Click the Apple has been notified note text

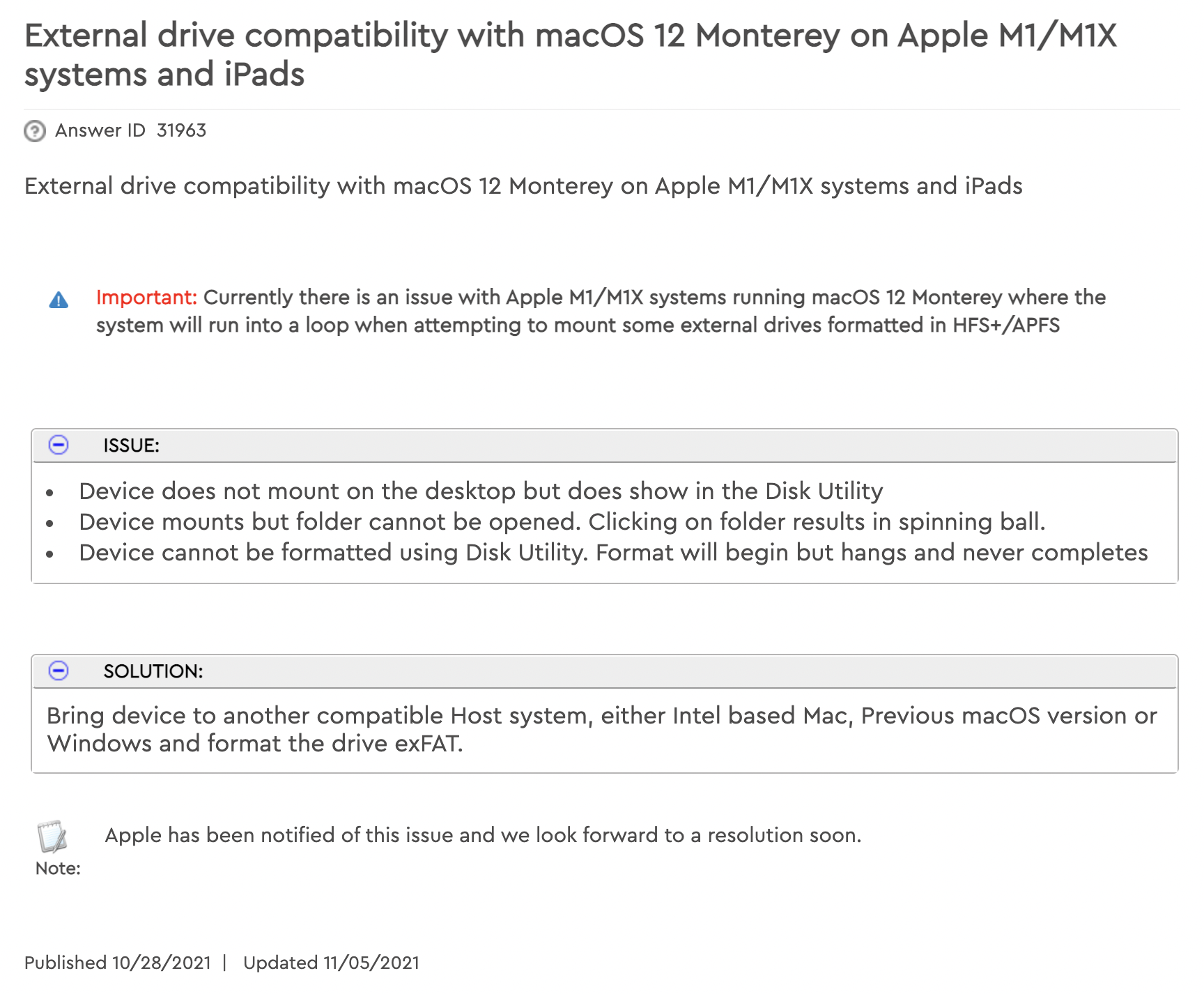[483, 835]
